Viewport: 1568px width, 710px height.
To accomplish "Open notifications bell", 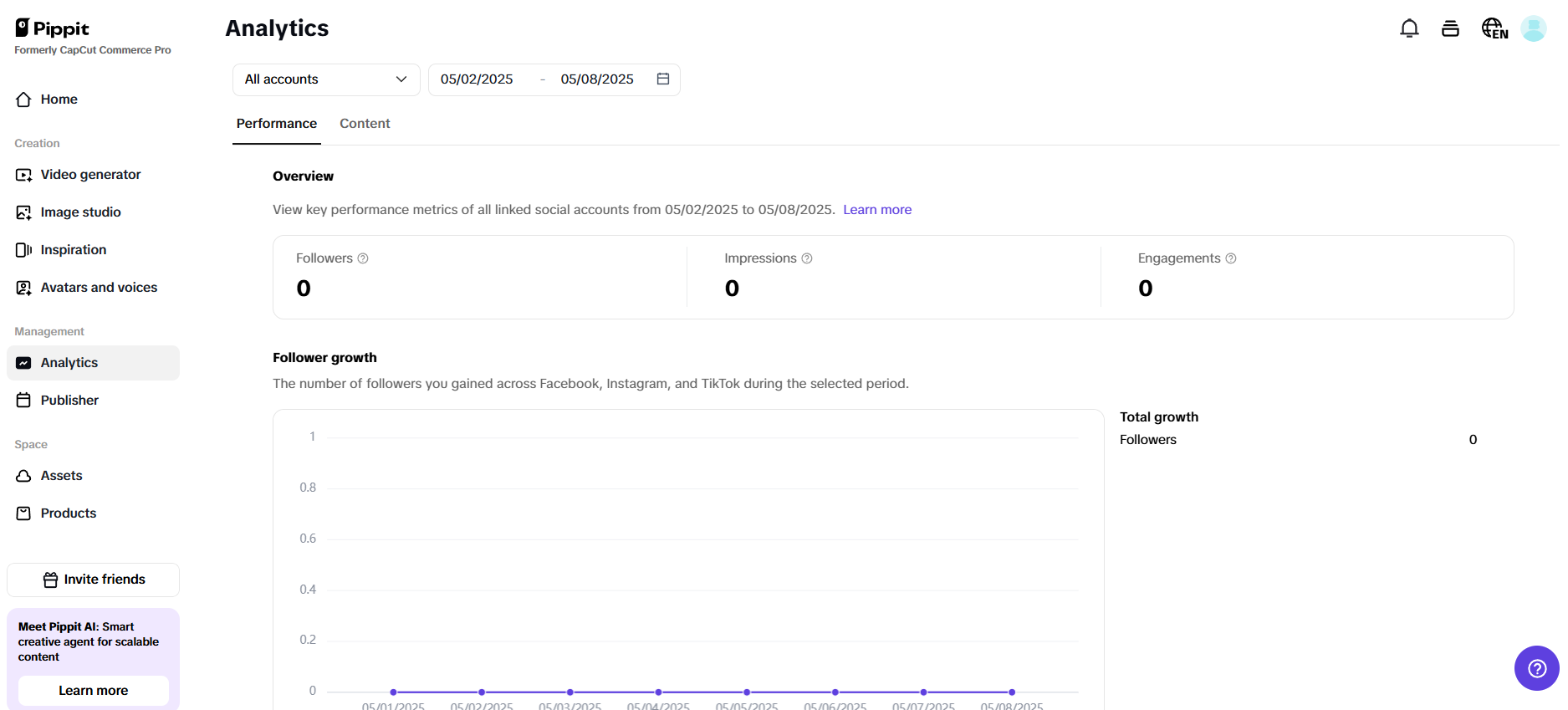I will (1409, 28).
